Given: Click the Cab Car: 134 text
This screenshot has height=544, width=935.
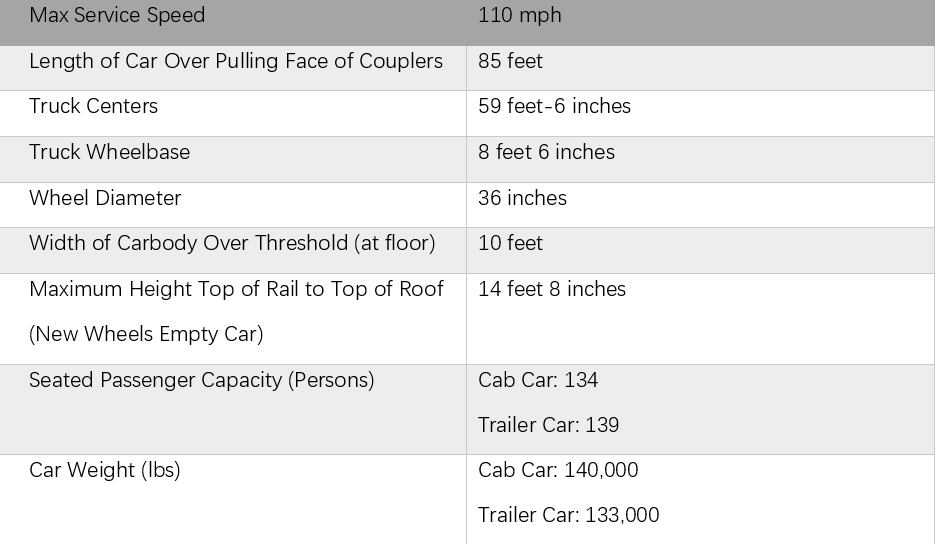Looking at the screenshot, I should click(x=538, y=380).
